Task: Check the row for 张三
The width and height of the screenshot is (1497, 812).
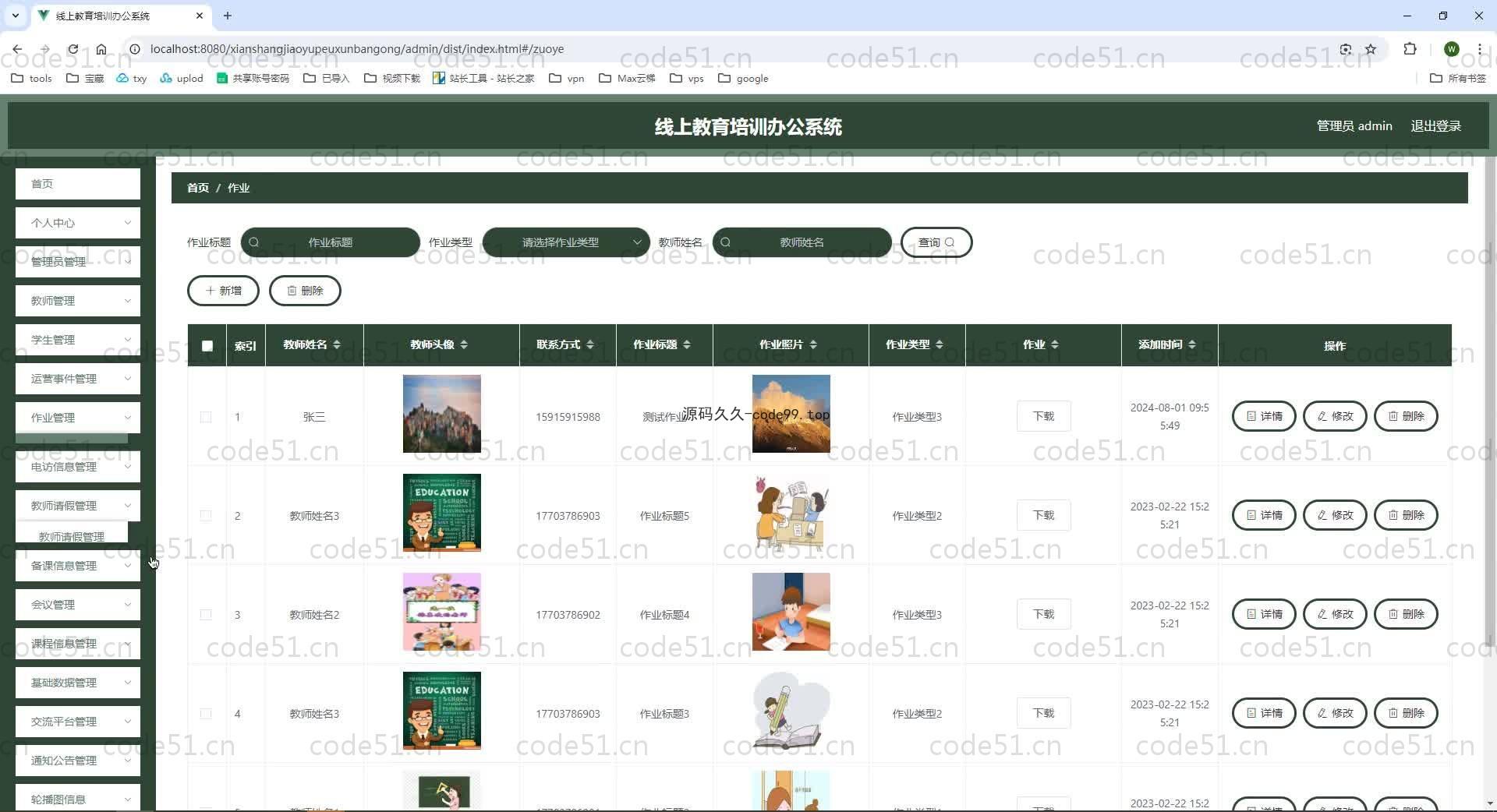Action: [206, 417]
